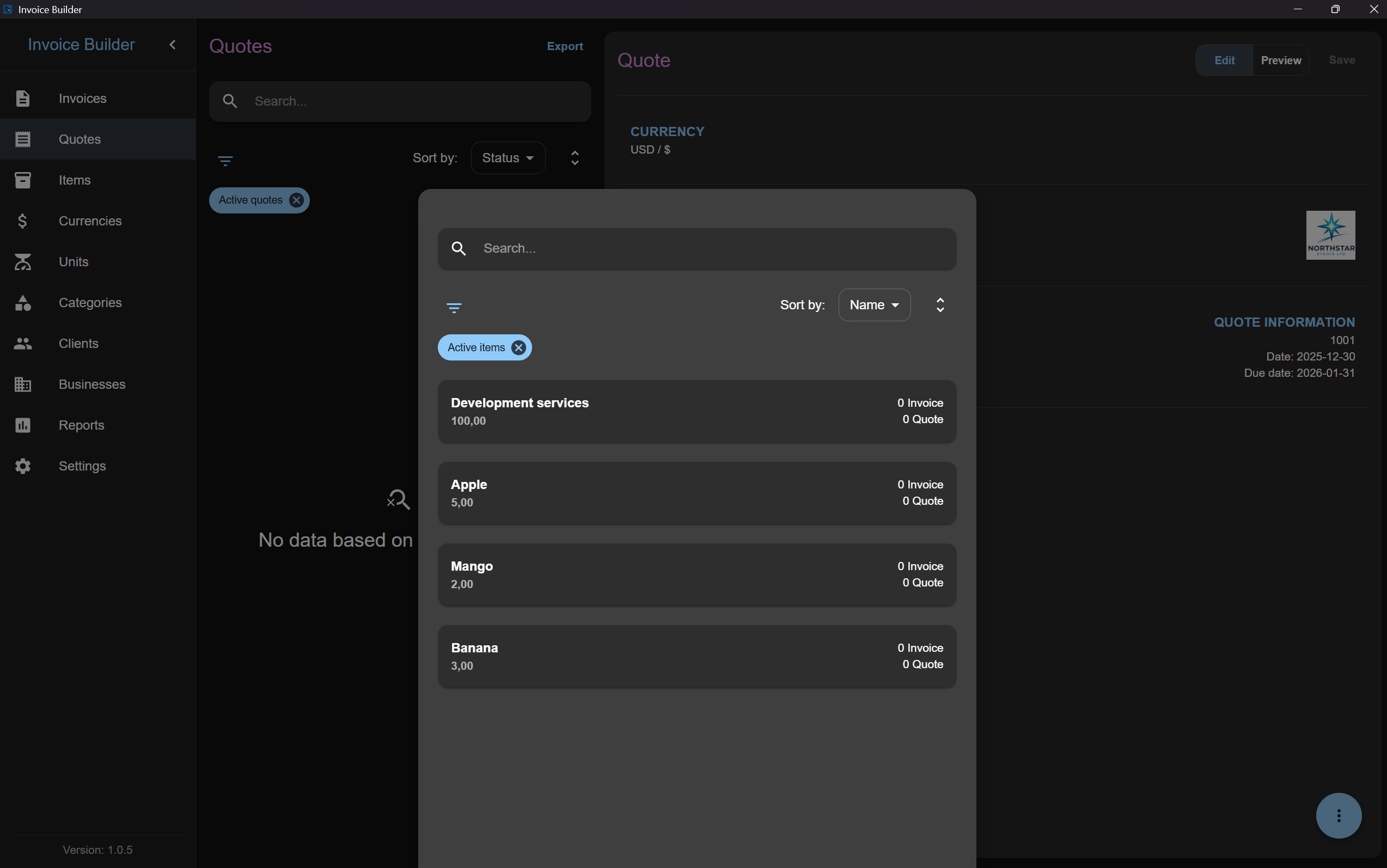Toggle sort direction in items dialog

[940, 305]
